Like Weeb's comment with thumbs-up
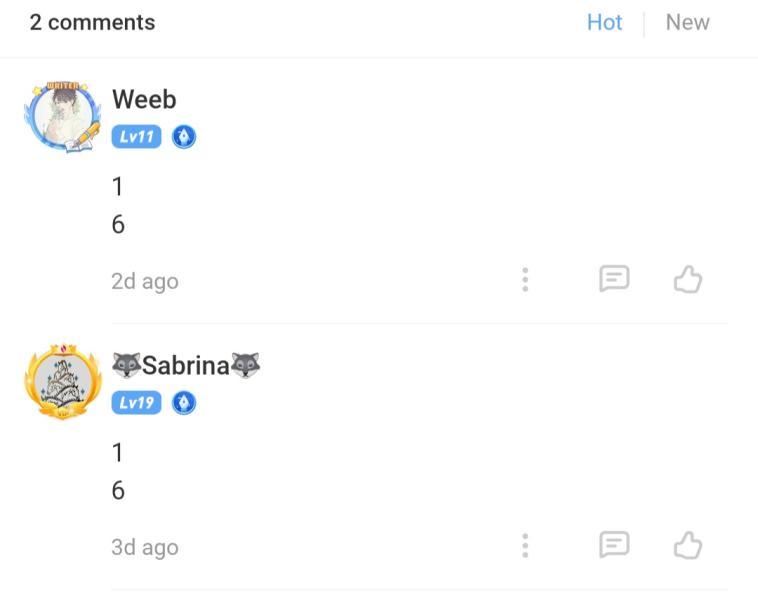Image resolution: width=758 pixels, height=600 pixels. tap(688, 279)
